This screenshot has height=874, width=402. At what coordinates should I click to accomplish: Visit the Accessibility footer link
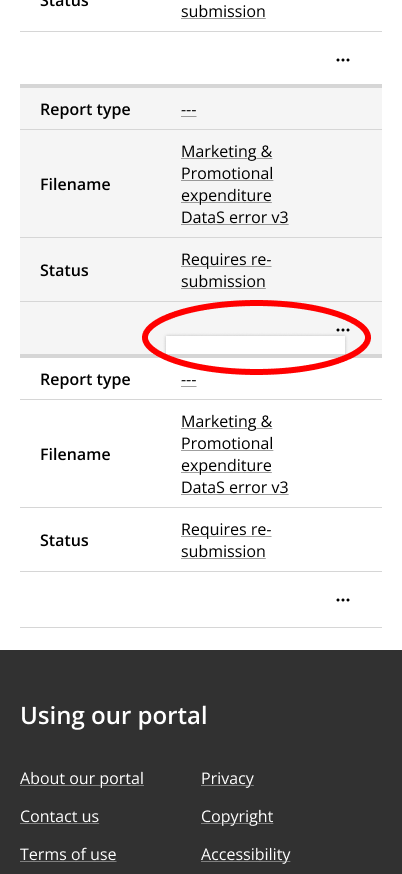coord(246,854)
